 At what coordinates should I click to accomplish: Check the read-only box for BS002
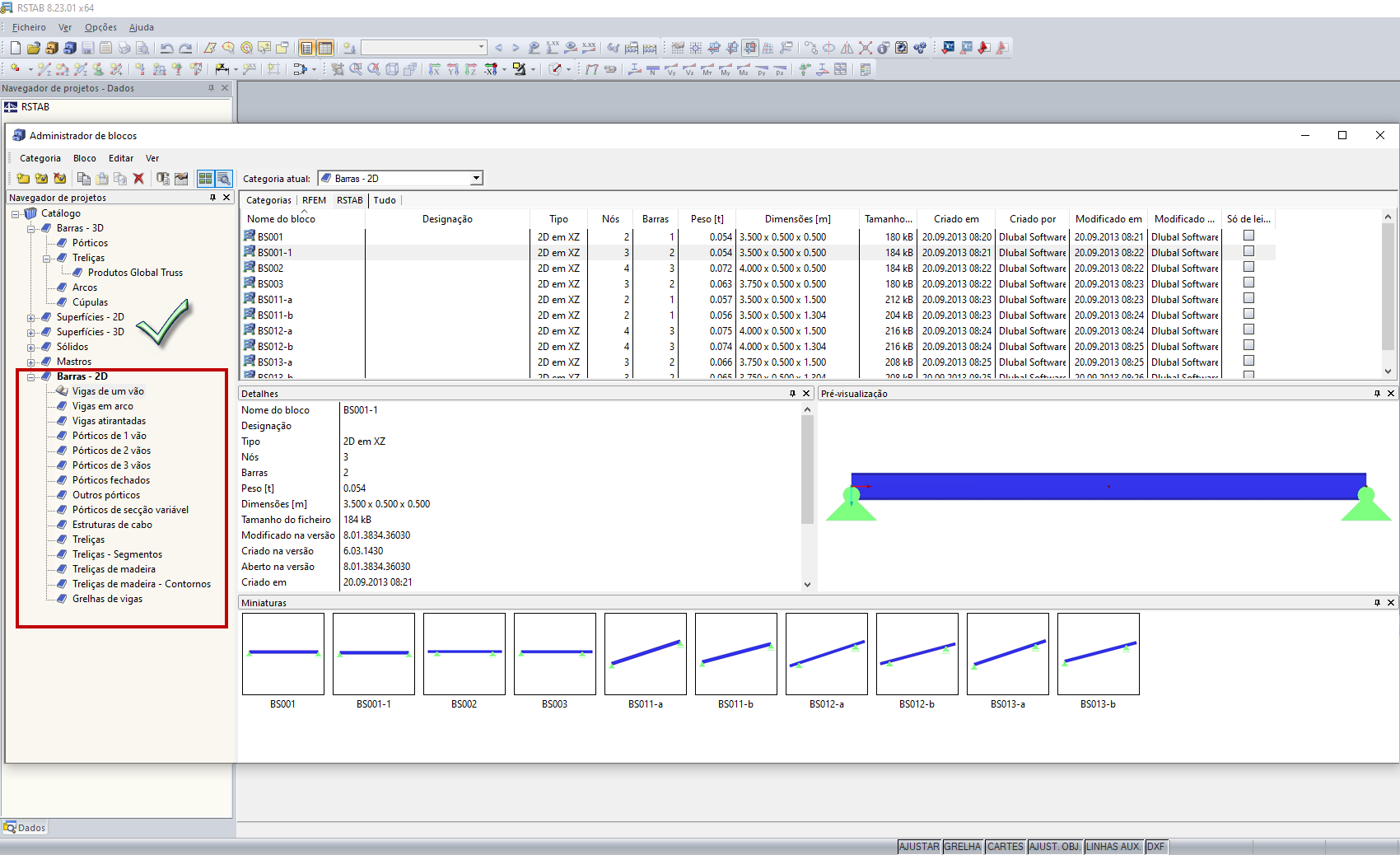pyautogui.click(x=1248, y=267)
